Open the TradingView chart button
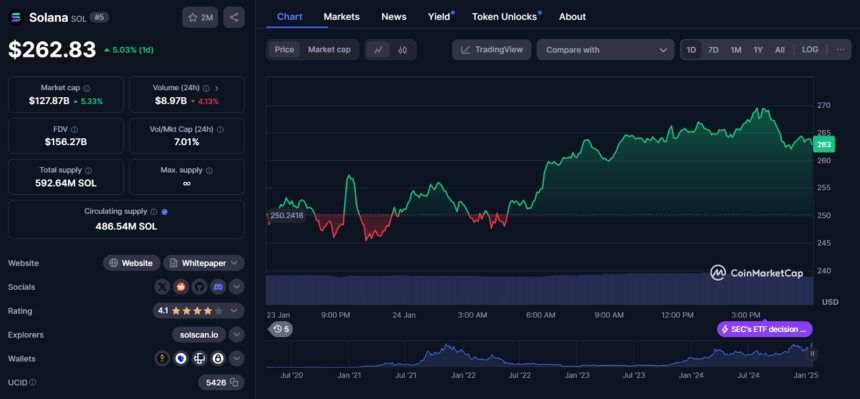This screenshot has height=399, width=860. [491, 50]
